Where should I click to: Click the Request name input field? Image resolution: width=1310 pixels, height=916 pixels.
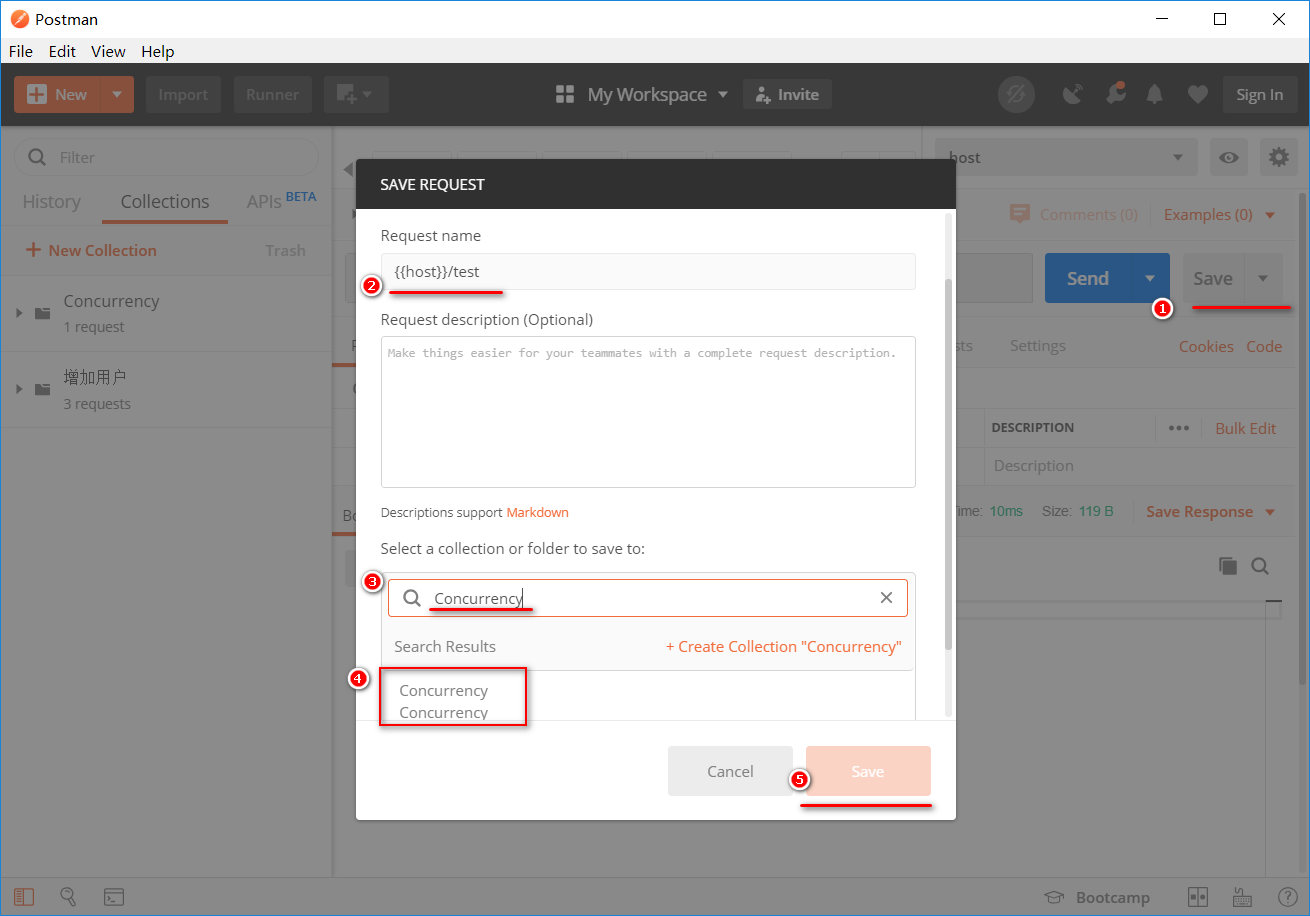tap(648, 271)
